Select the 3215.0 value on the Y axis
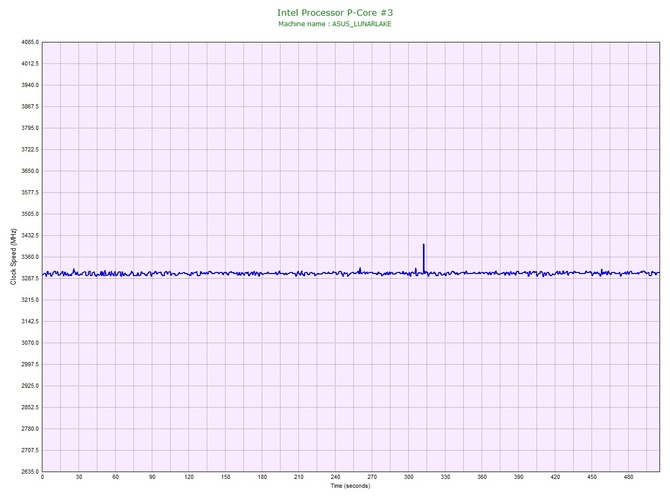 click(x=30, y=300)
